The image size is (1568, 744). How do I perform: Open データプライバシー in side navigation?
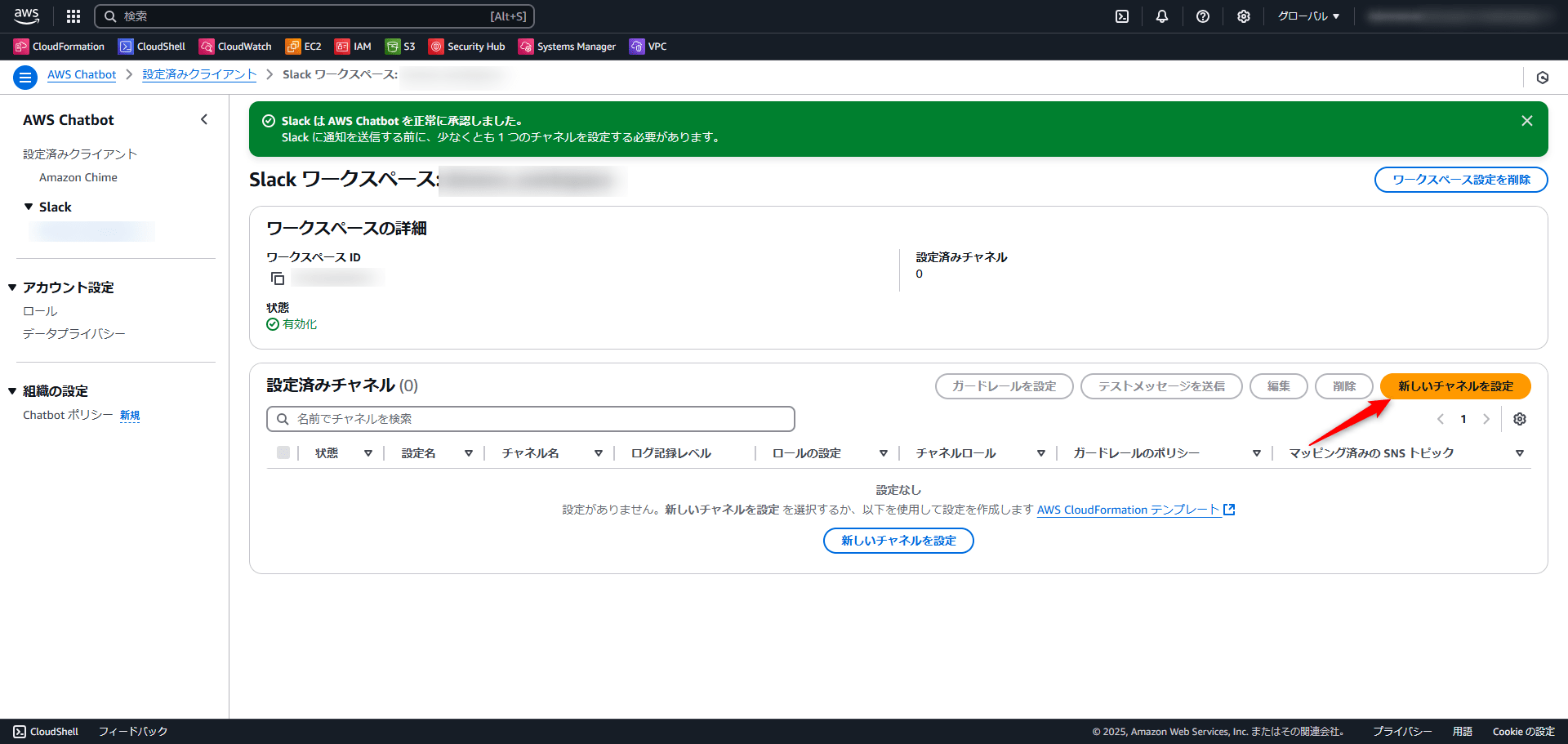pyautogui.click(x=74, y=334)
